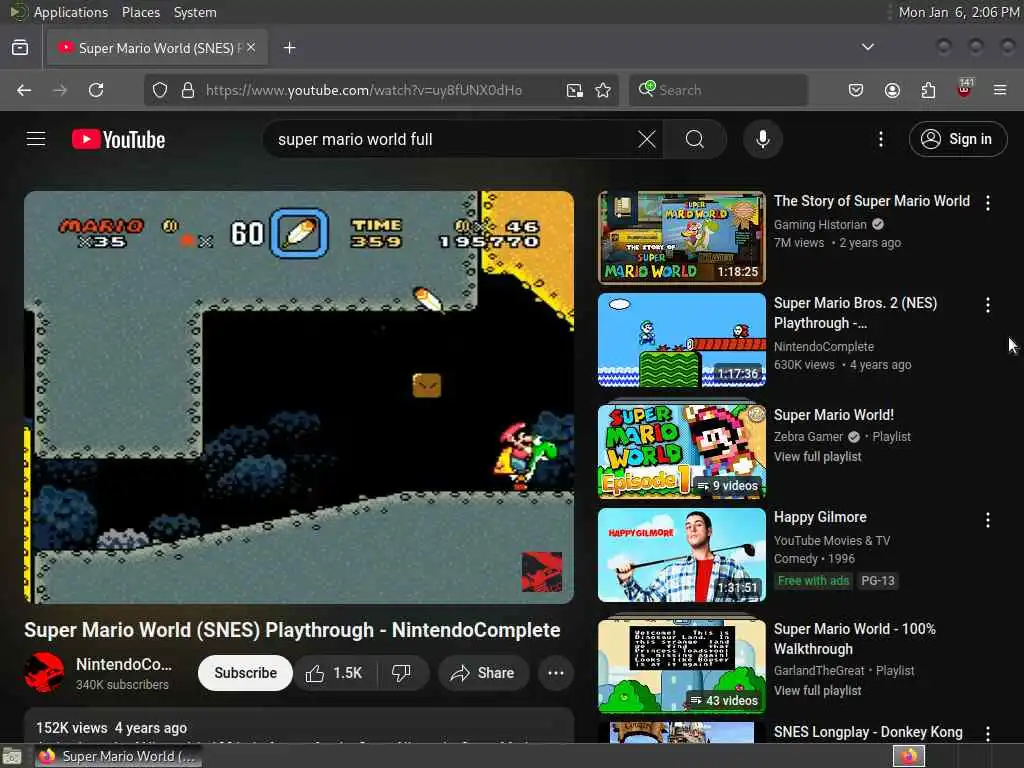This screenshot has width=1024, height=768.
Task: Open Super Mario World 100% Walkthrough thumbnail
Action: (681, 666)
